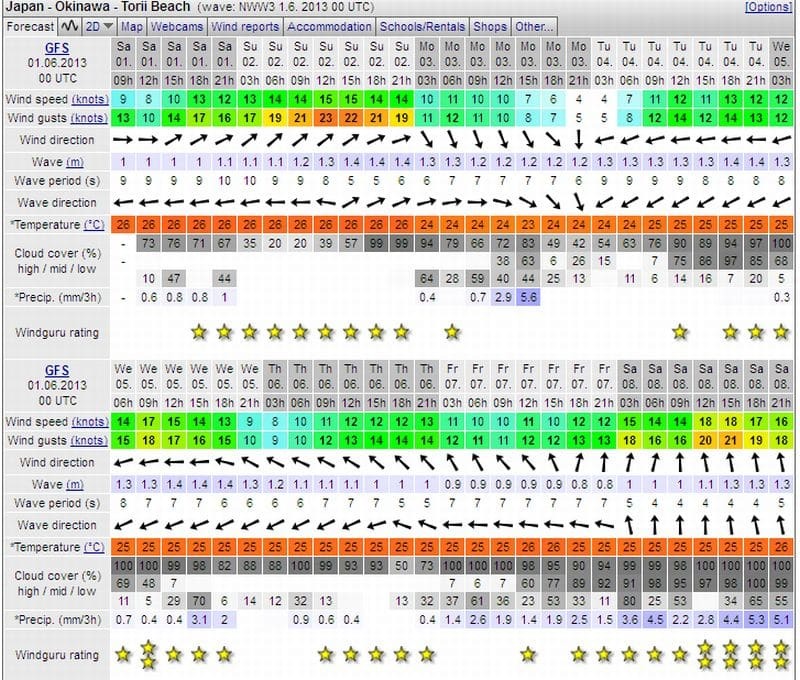This screenshot has height=680, width=800.
Task: Open the graph view icon tab
Action: click(70, 26)
